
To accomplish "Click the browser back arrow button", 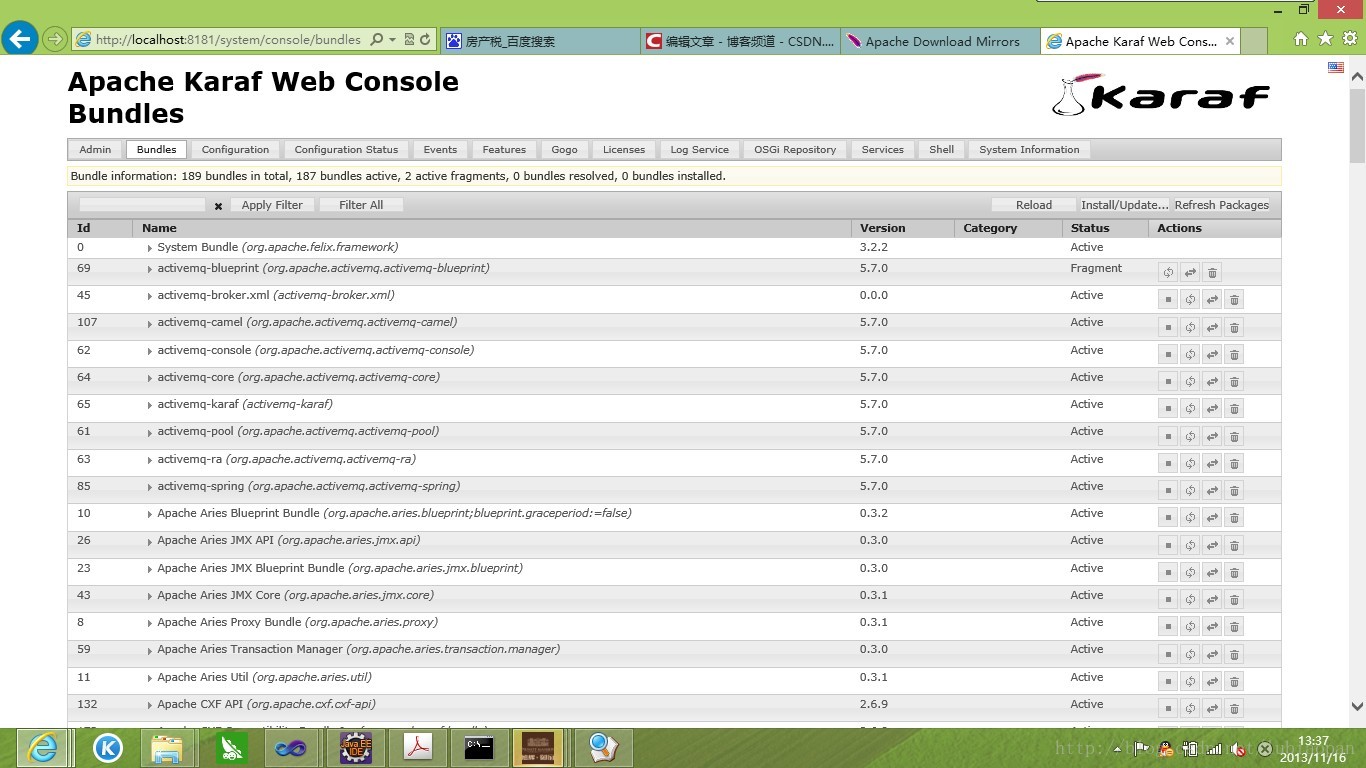I will pyautogui.click(x=20, y=39).
